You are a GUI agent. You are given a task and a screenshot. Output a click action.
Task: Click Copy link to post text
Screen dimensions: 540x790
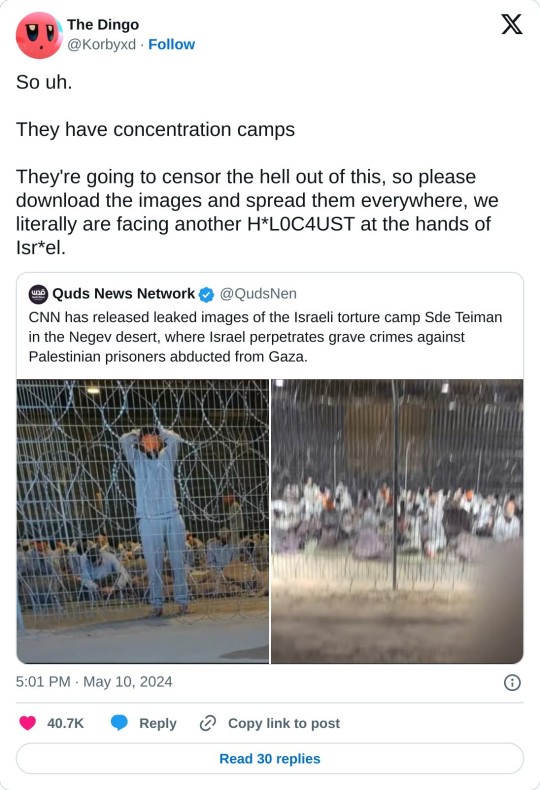[x=284, y=723]
